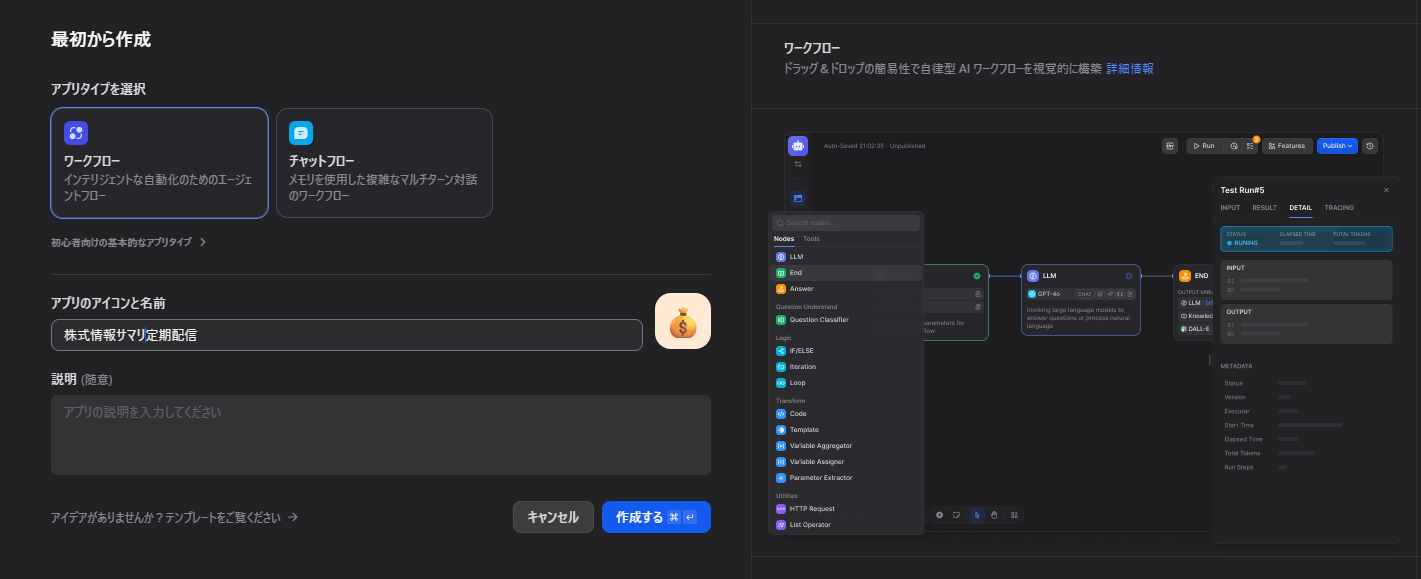Click the IF/ELSE node icon
Screen dimensions: 1421x579
point(781,351)
